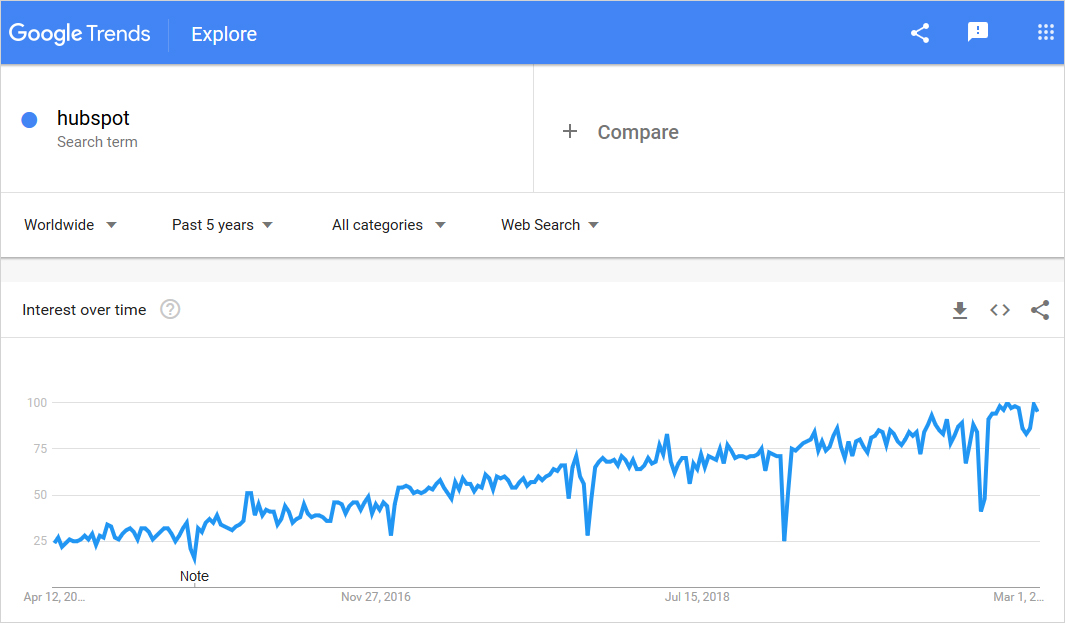Screen dimensions: 1065x623
Task: Go to the Explore page
Action: point(224,34)
